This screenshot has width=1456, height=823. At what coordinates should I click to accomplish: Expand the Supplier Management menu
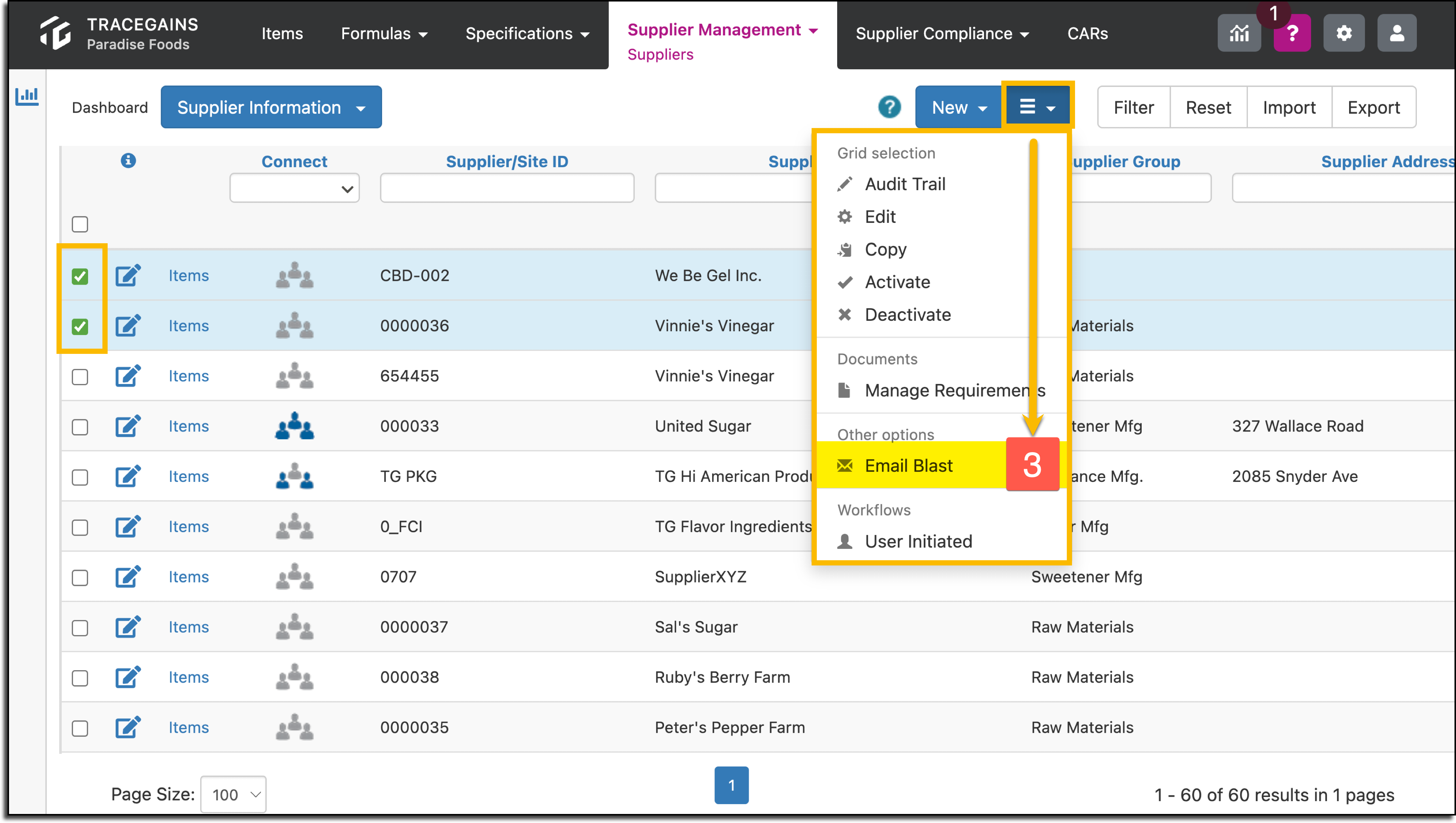click(x=722, y=29)
